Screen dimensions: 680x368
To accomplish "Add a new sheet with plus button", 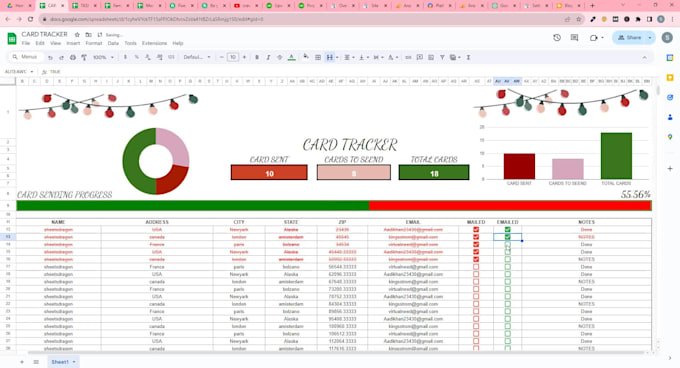I will tap(22, 362).
